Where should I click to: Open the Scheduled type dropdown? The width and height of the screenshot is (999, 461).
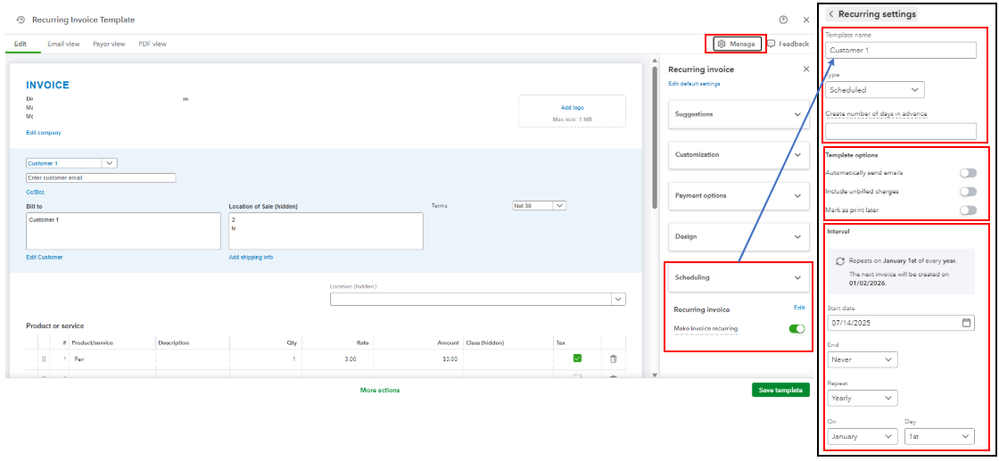tap(875, 90)
